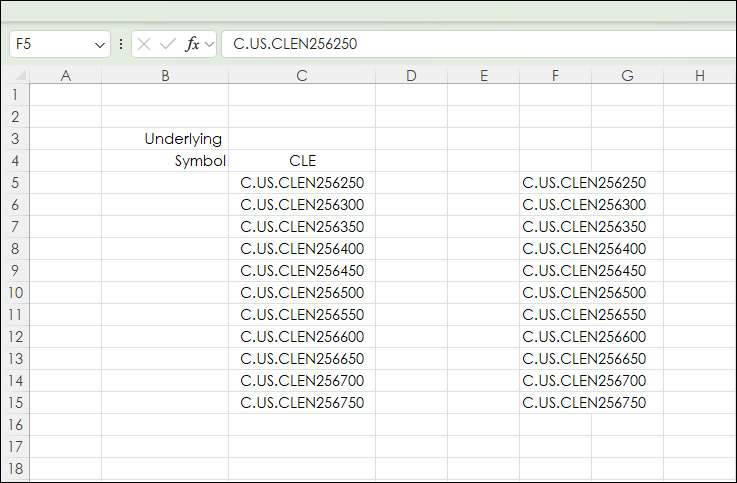Open the Name Box dropdown arrow
This screenshot has height=483, width=737.
99,44
